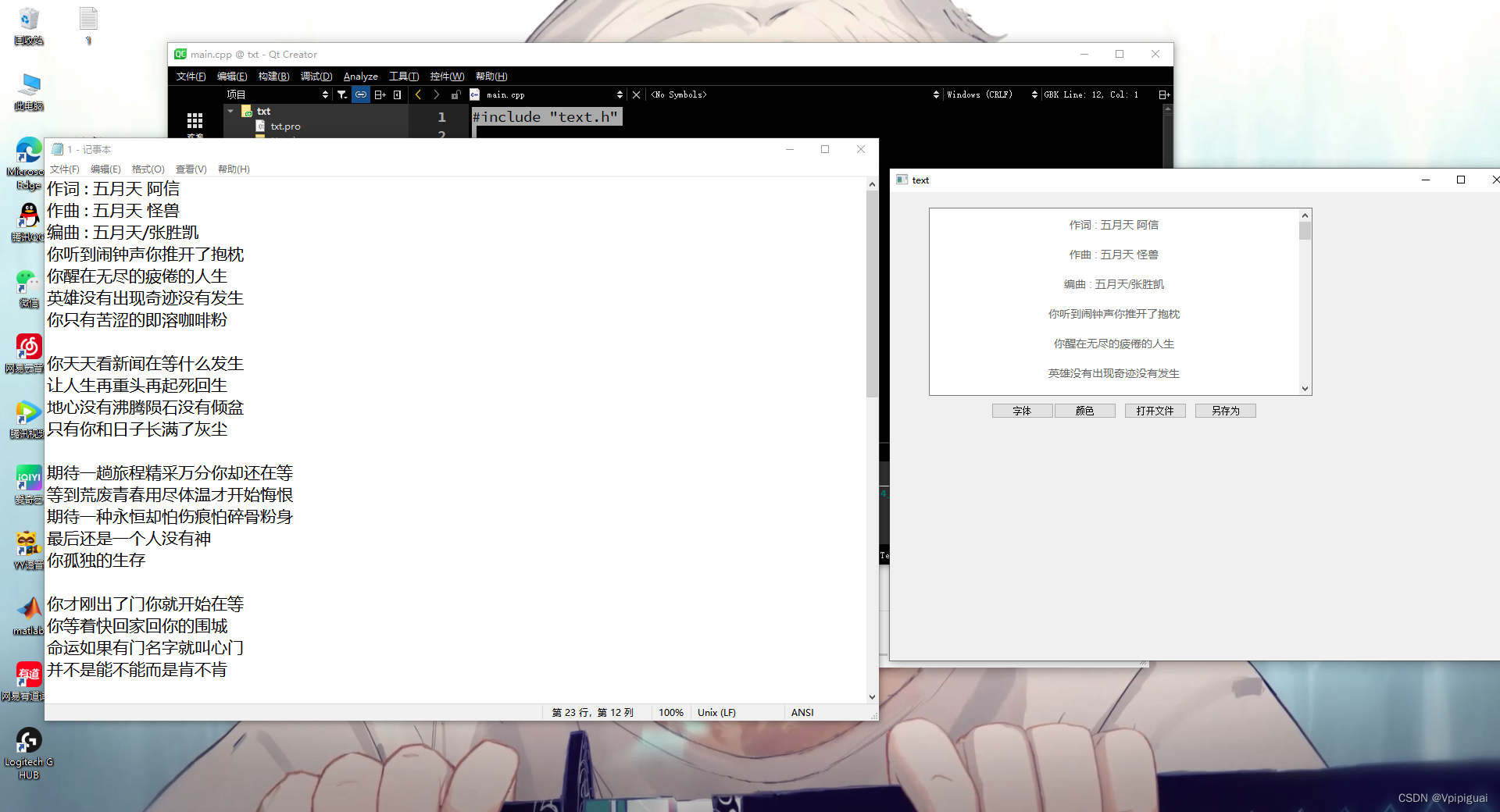Click the close sidebar pane icon
The image size is (1500, 812).
[398, 94]
